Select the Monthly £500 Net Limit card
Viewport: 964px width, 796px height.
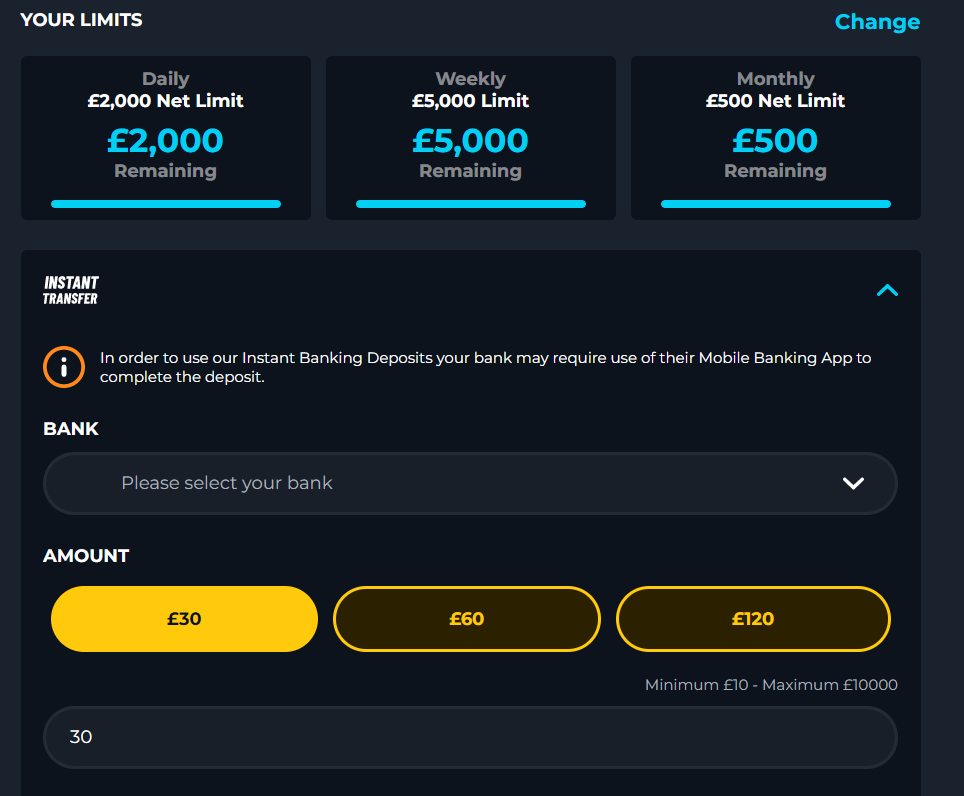[x=776, y=138]
